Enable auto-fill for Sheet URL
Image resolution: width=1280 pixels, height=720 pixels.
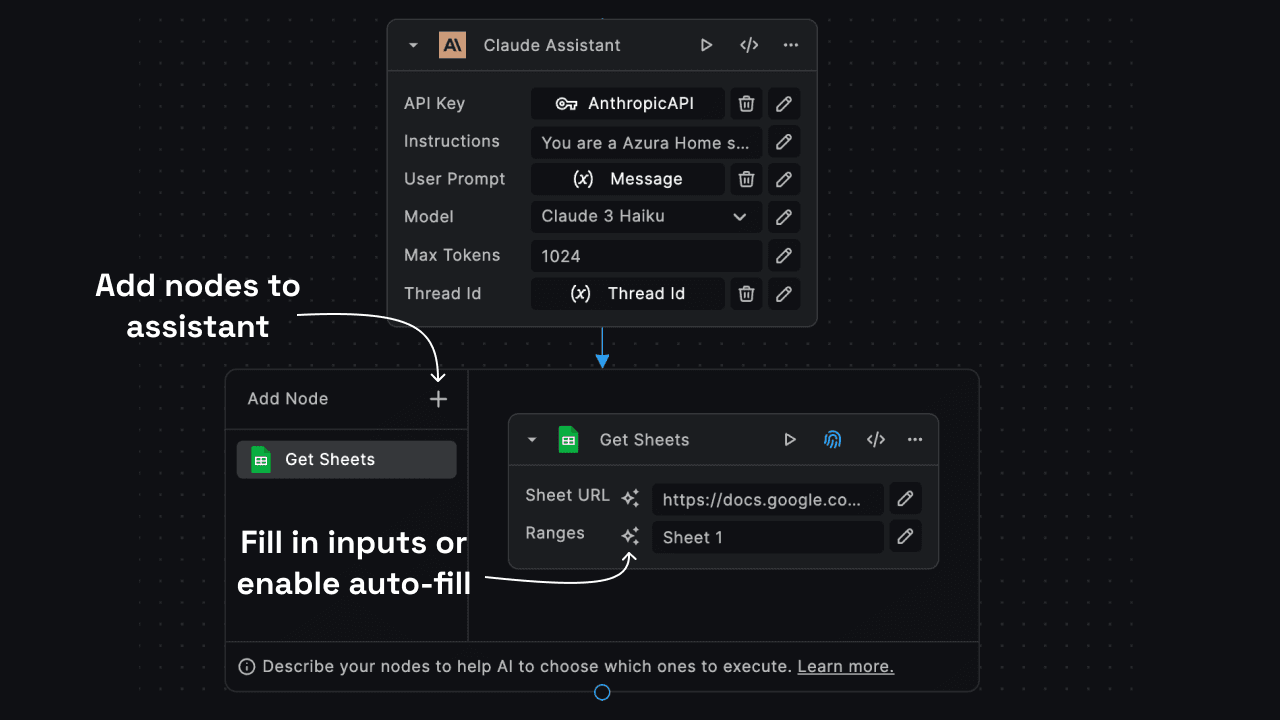(630, 495)
